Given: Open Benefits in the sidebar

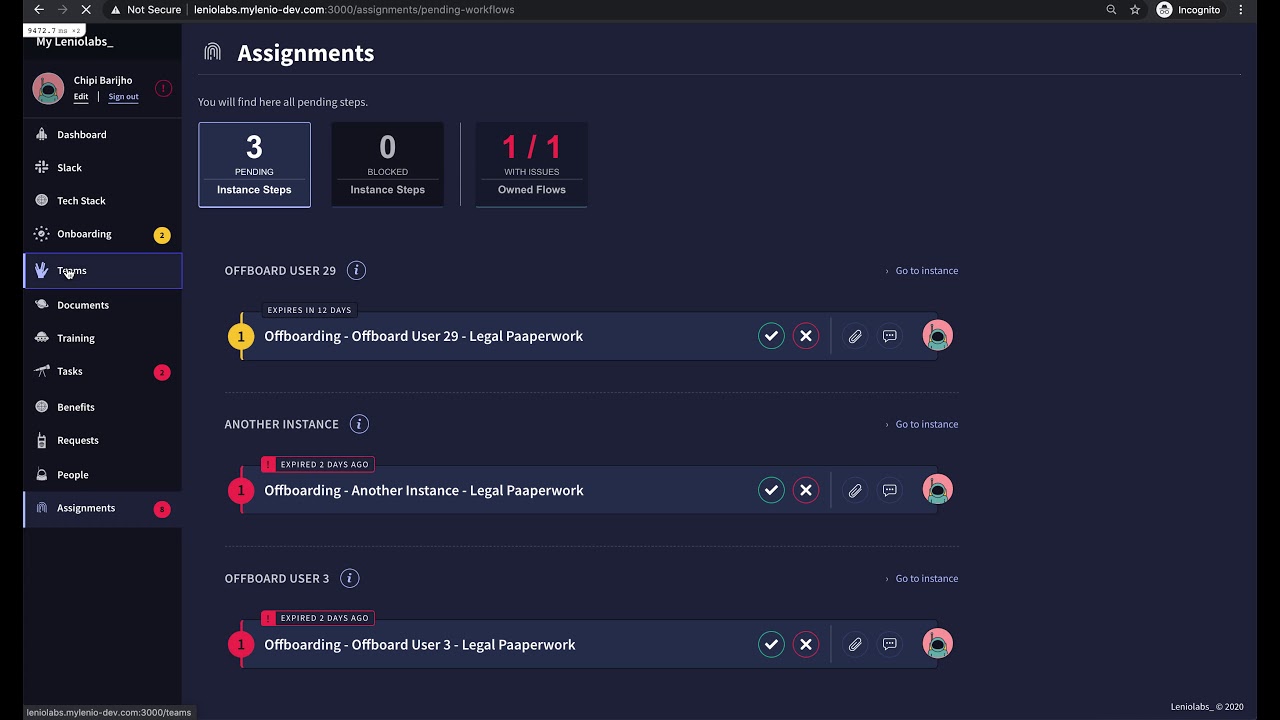Looking at the screenshot, I should pos(103,407).
